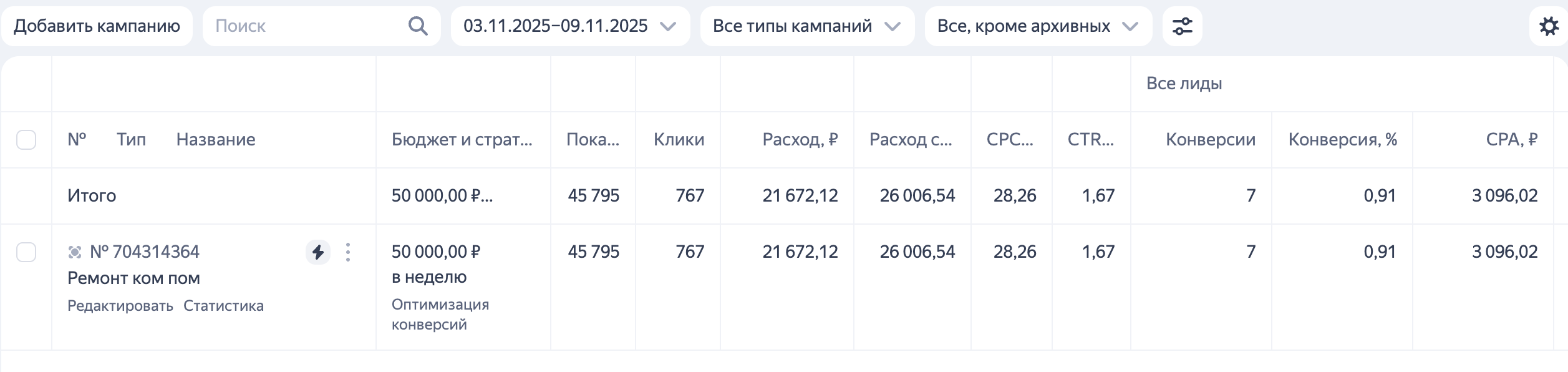Viewport: 1568px width, 372px height.
Task: Click the campaign type icon next to № 704314364
Action: pyautogui.click(x=76, y=251)
